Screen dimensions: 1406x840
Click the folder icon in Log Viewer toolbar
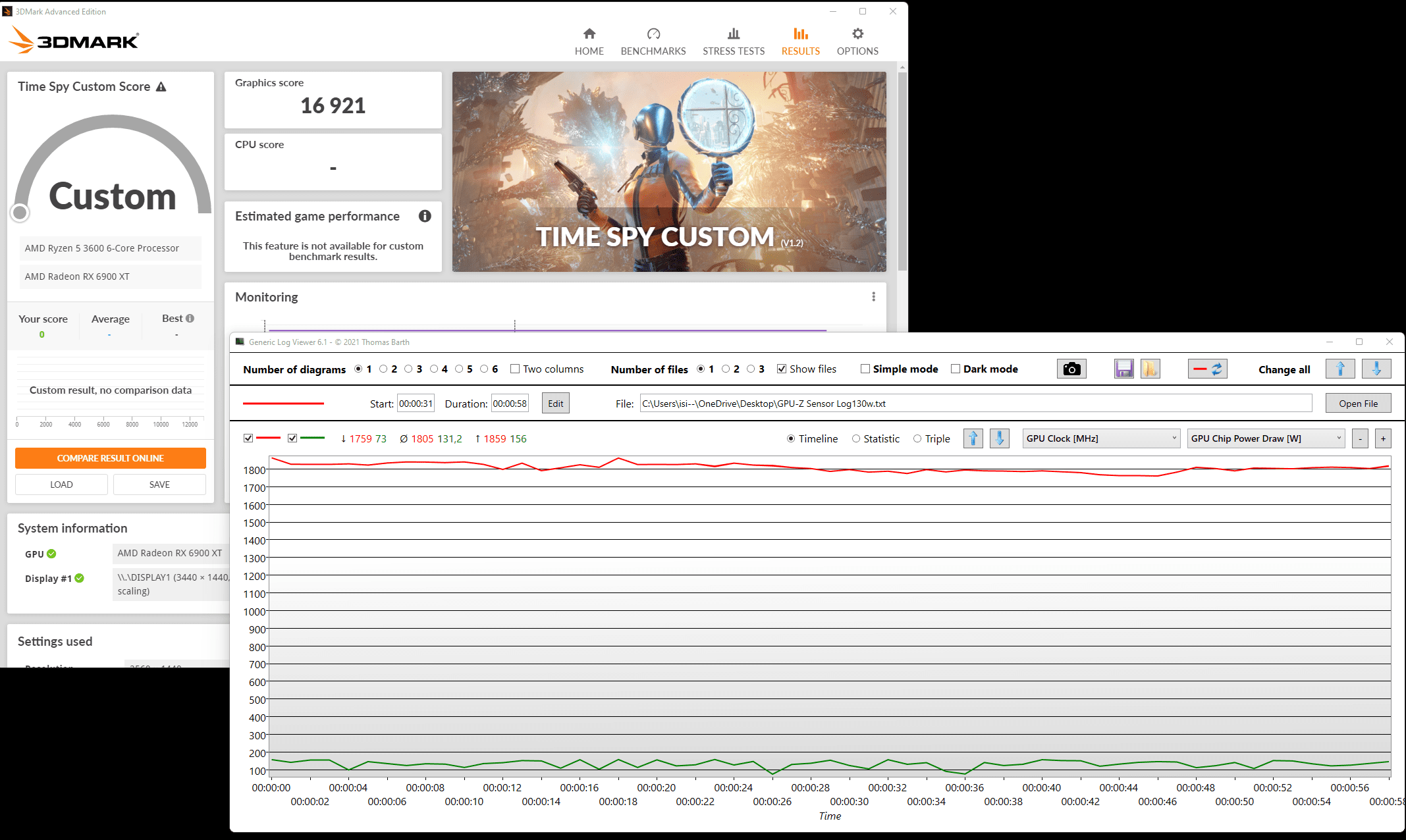click(1150, 369)
